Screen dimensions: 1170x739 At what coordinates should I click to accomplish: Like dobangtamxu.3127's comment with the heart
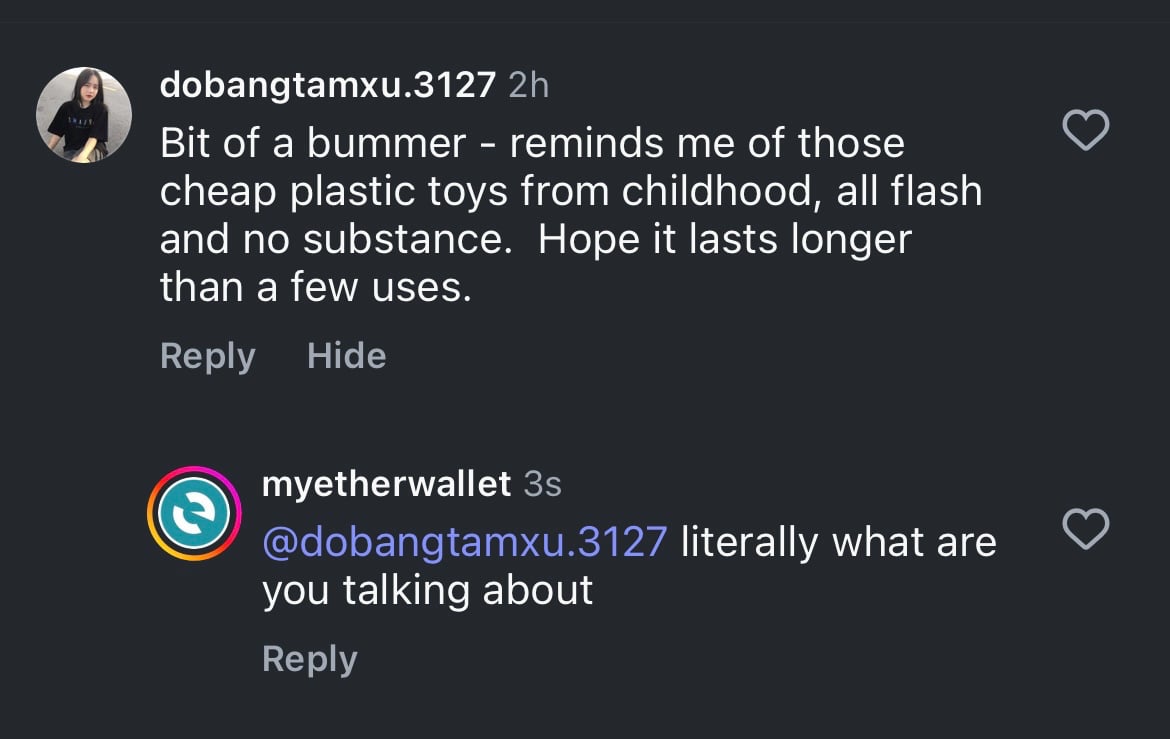[x=1086, y=129]
